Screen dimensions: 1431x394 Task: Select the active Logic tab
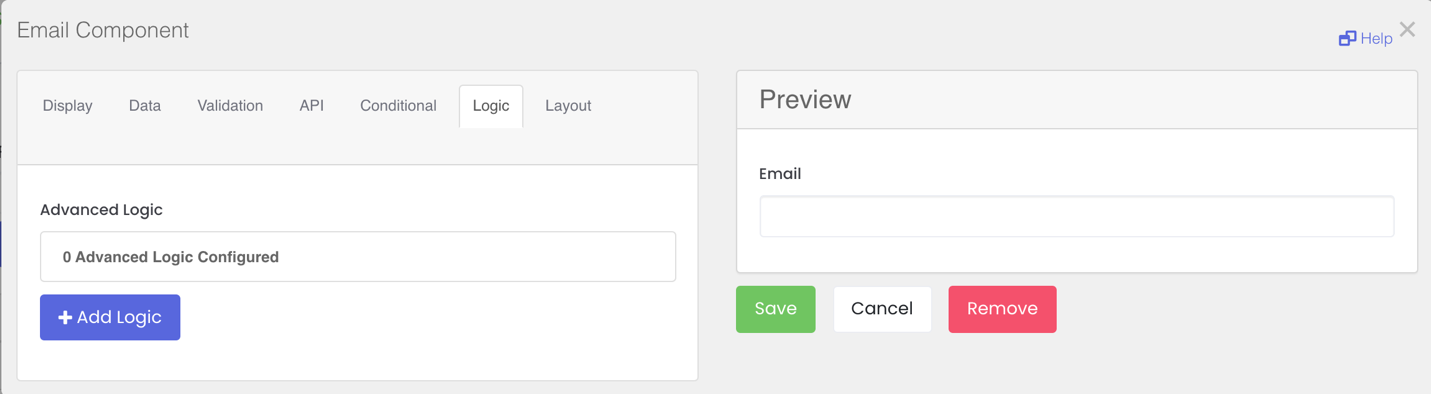[x=491, y=106]
